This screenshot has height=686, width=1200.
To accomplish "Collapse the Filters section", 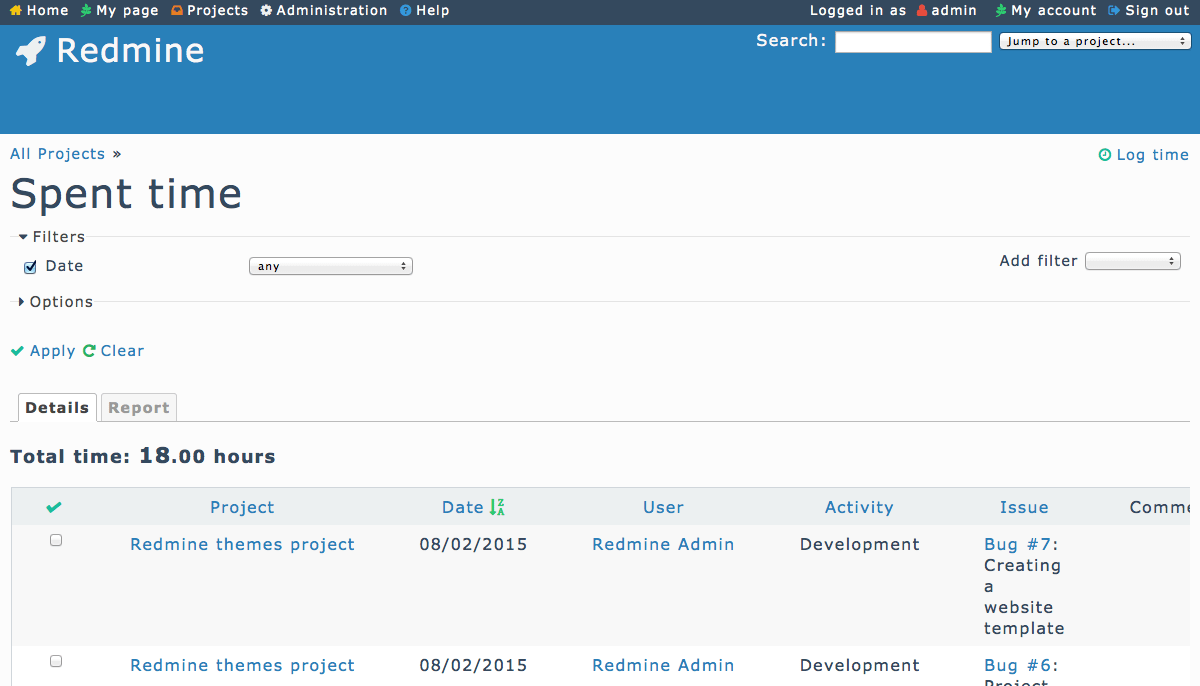I will 52,237.
